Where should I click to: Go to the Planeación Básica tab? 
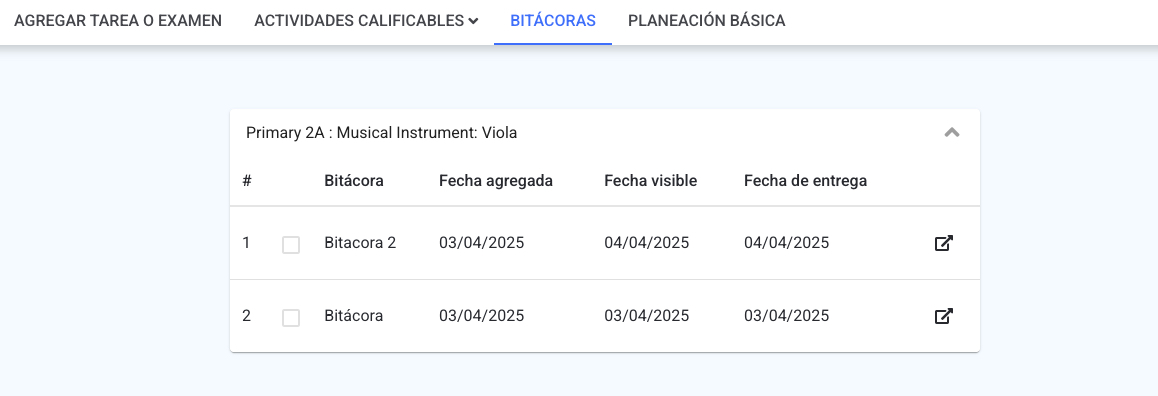click(707, 21)
